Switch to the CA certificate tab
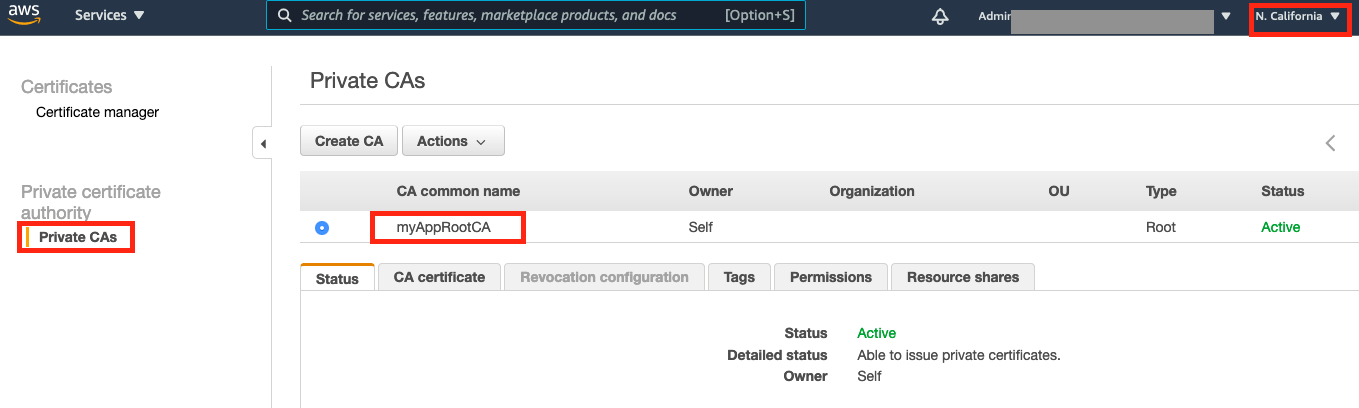 (439, 277)
